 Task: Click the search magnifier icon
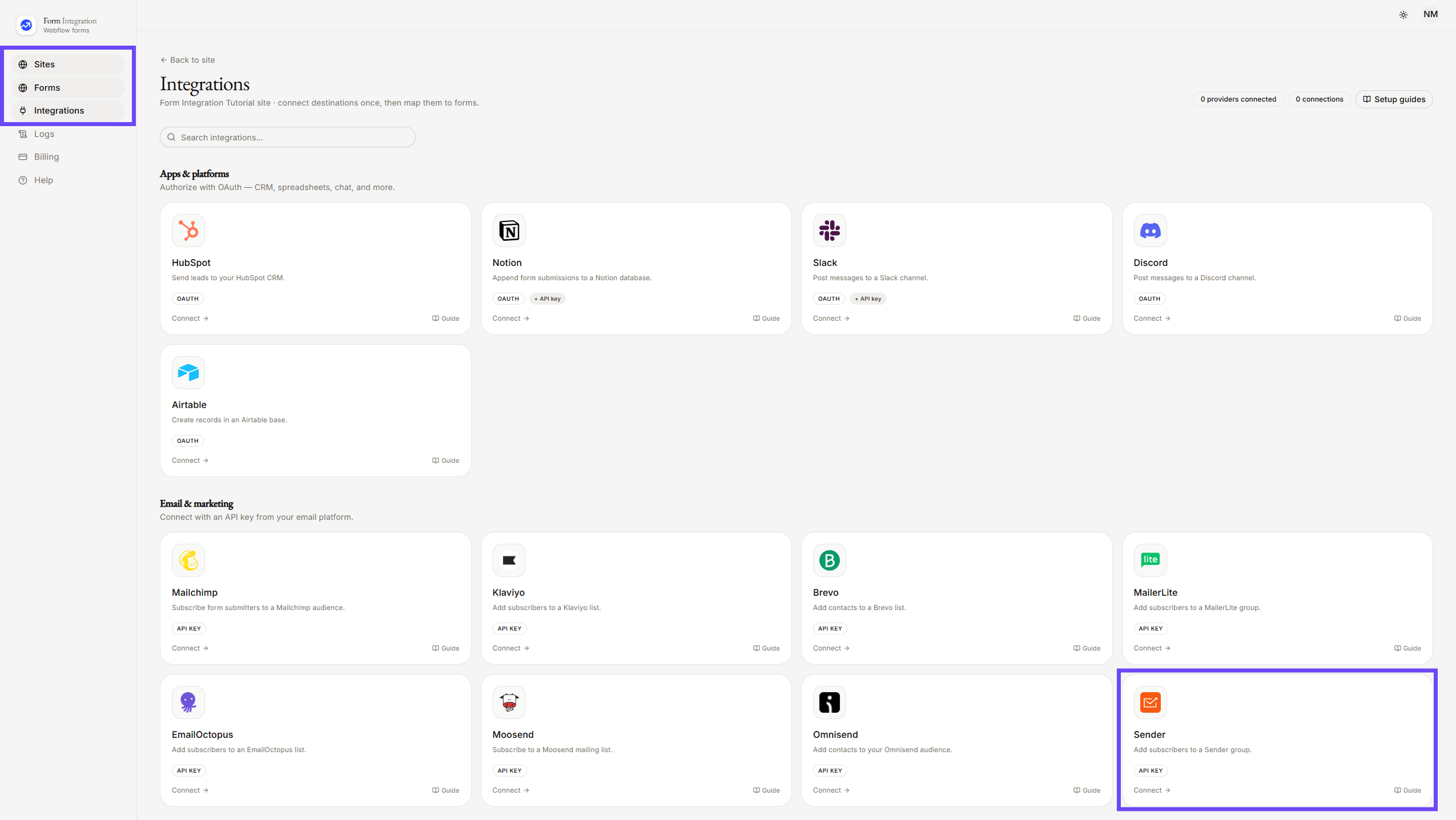171,138
